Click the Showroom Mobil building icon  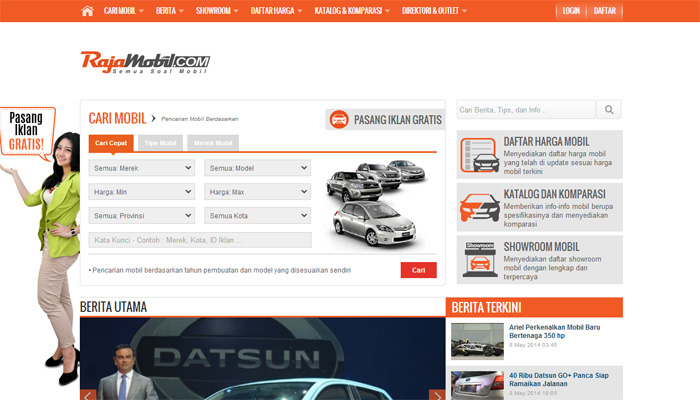(480, 259)
